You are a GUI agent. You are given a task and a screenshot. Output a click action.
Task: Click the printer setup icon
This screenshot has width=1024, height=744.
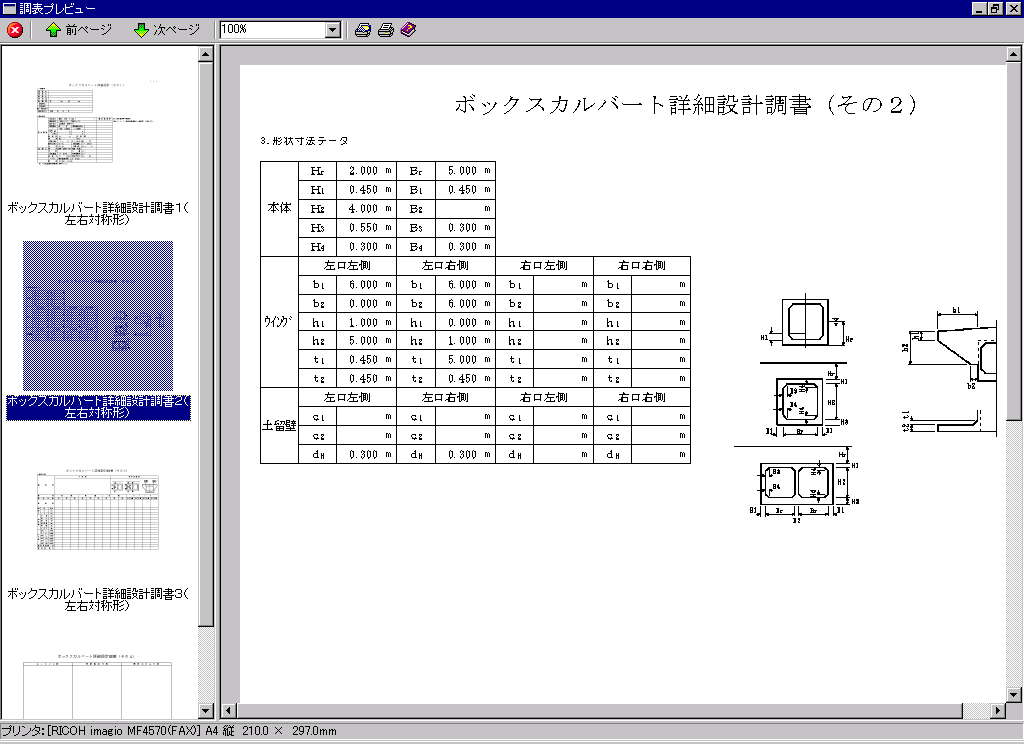tap(362, 30)
